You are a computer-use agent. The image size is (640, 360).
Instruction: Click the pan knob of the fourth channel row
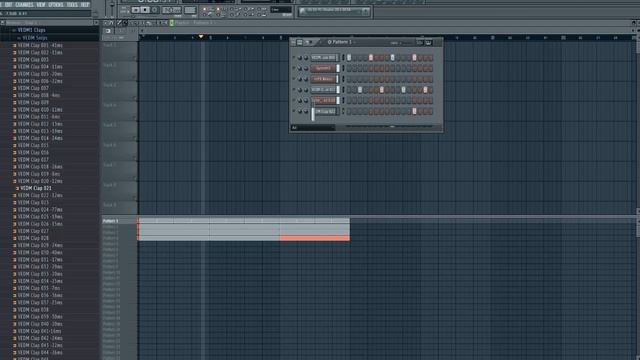(x=300, y=90)
